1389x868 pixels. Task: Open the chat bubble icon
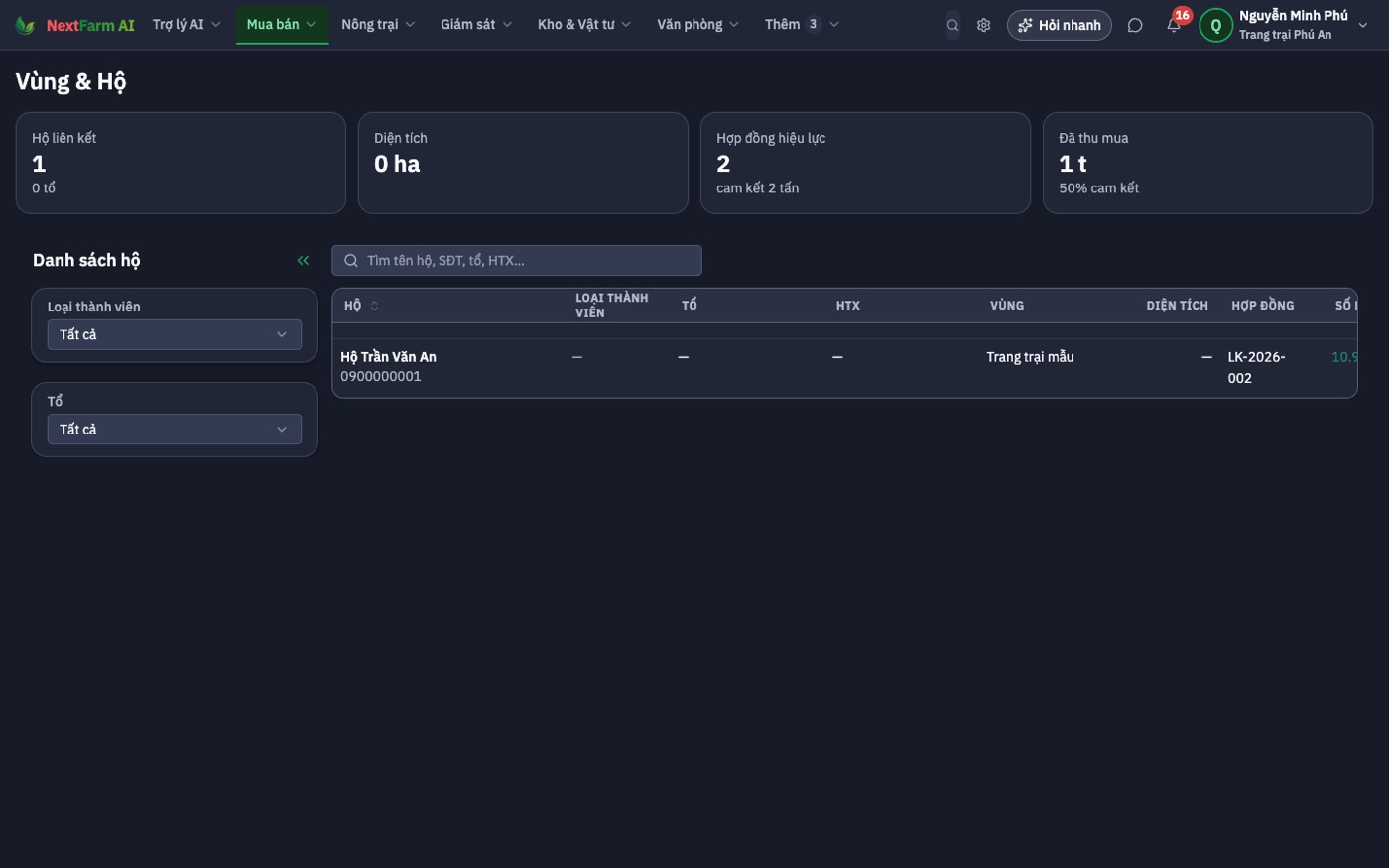click(1135, 25)
